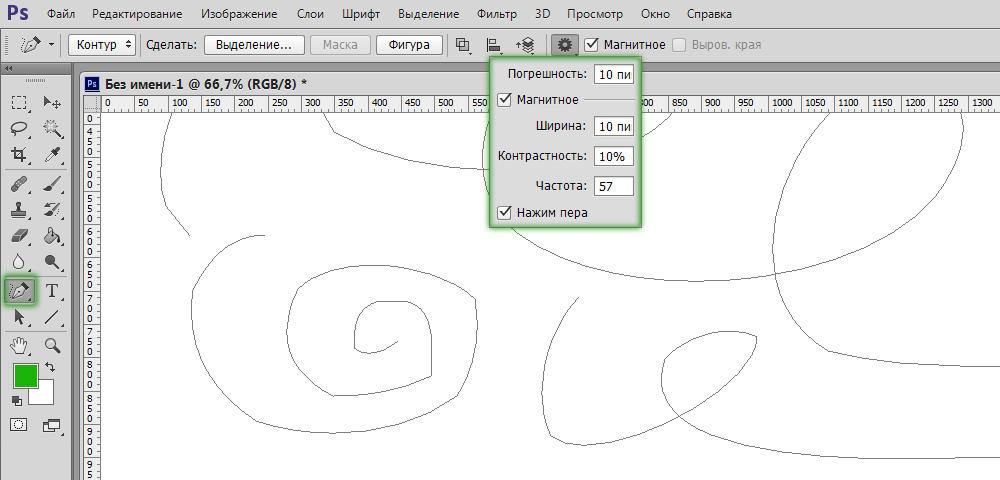Click the Выров. края checkbox
Viewport: 1000px width, 480px height.
[x=680, y=45]
